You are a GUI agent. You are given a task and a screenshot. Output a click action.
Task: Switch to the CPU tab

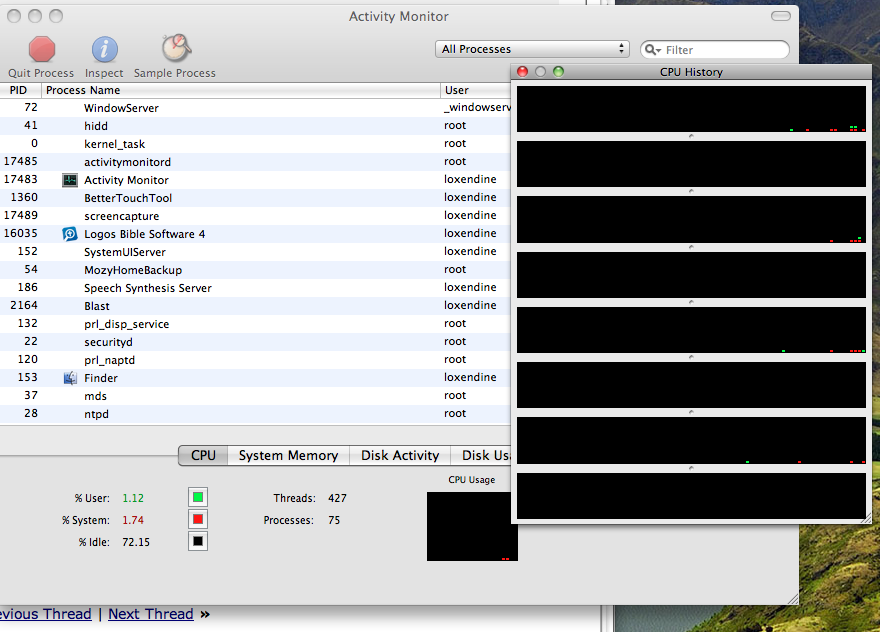pyautogui.click(x=203, y=455)
